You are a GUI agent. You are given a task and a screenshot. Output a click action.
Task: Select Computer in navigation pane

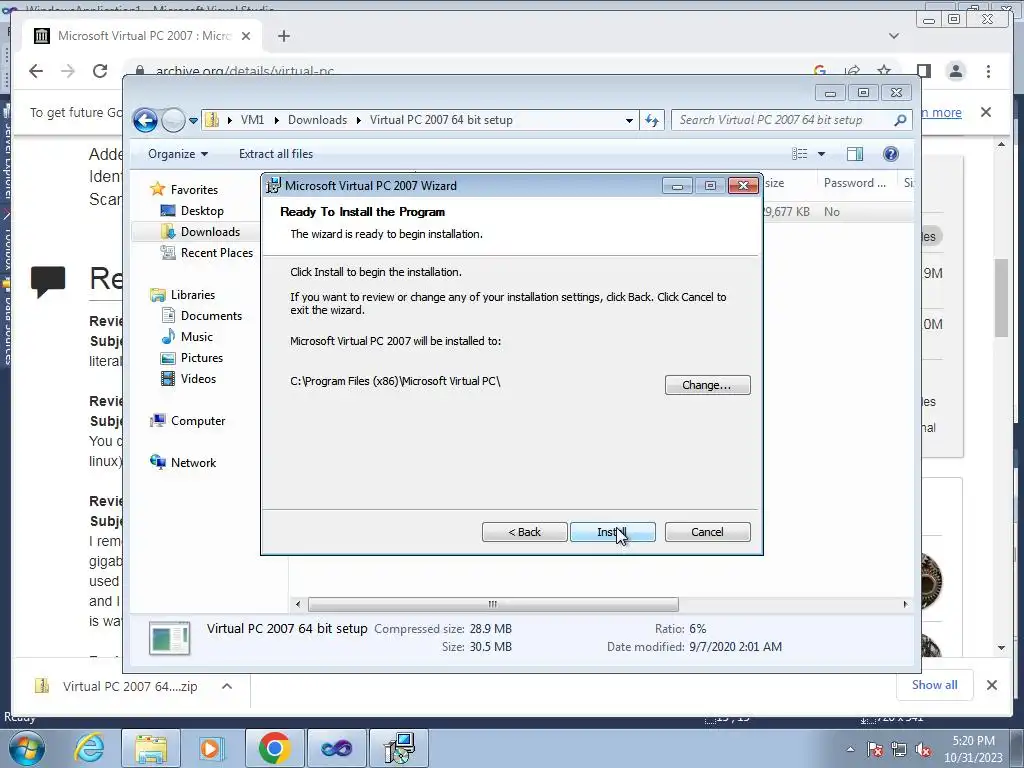[197, 421]
